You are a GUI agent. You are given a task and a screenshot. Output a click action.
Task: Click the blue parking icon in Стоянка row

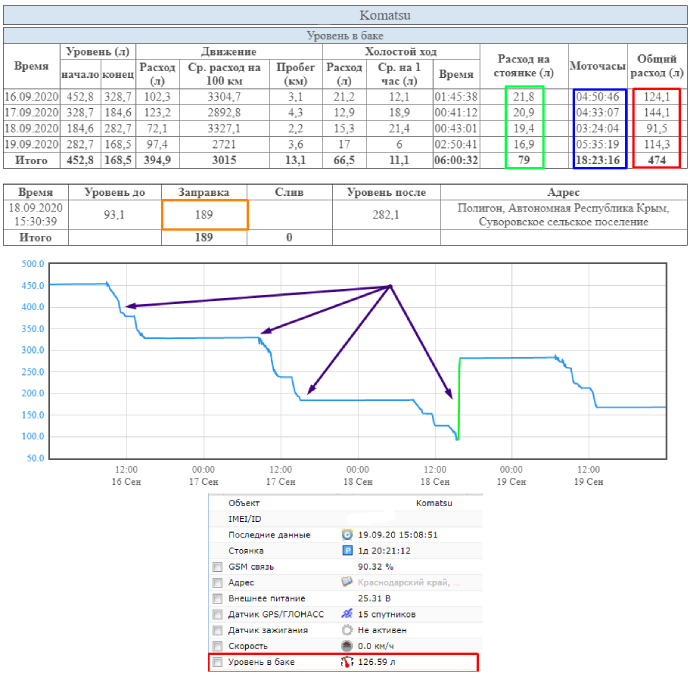click(347, 550)
